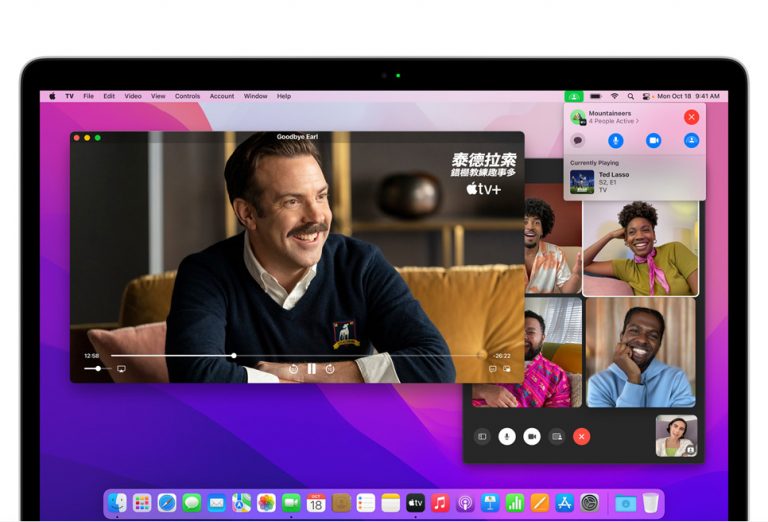Image resolution: width=768 pixels, height=522 pixels.
Task: Open the Account menu
Action: 222,96
